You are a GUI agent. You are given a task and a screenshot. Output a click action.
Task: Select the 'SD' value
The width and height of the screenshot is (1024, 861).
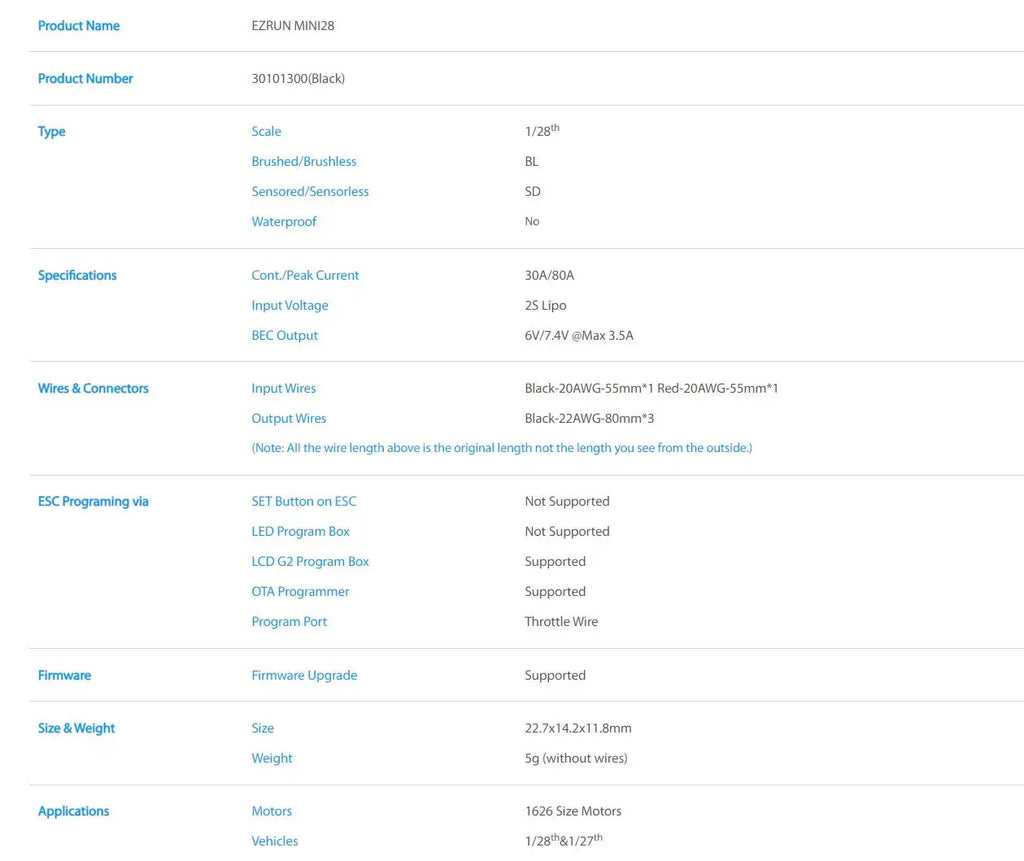pos(532,191)
